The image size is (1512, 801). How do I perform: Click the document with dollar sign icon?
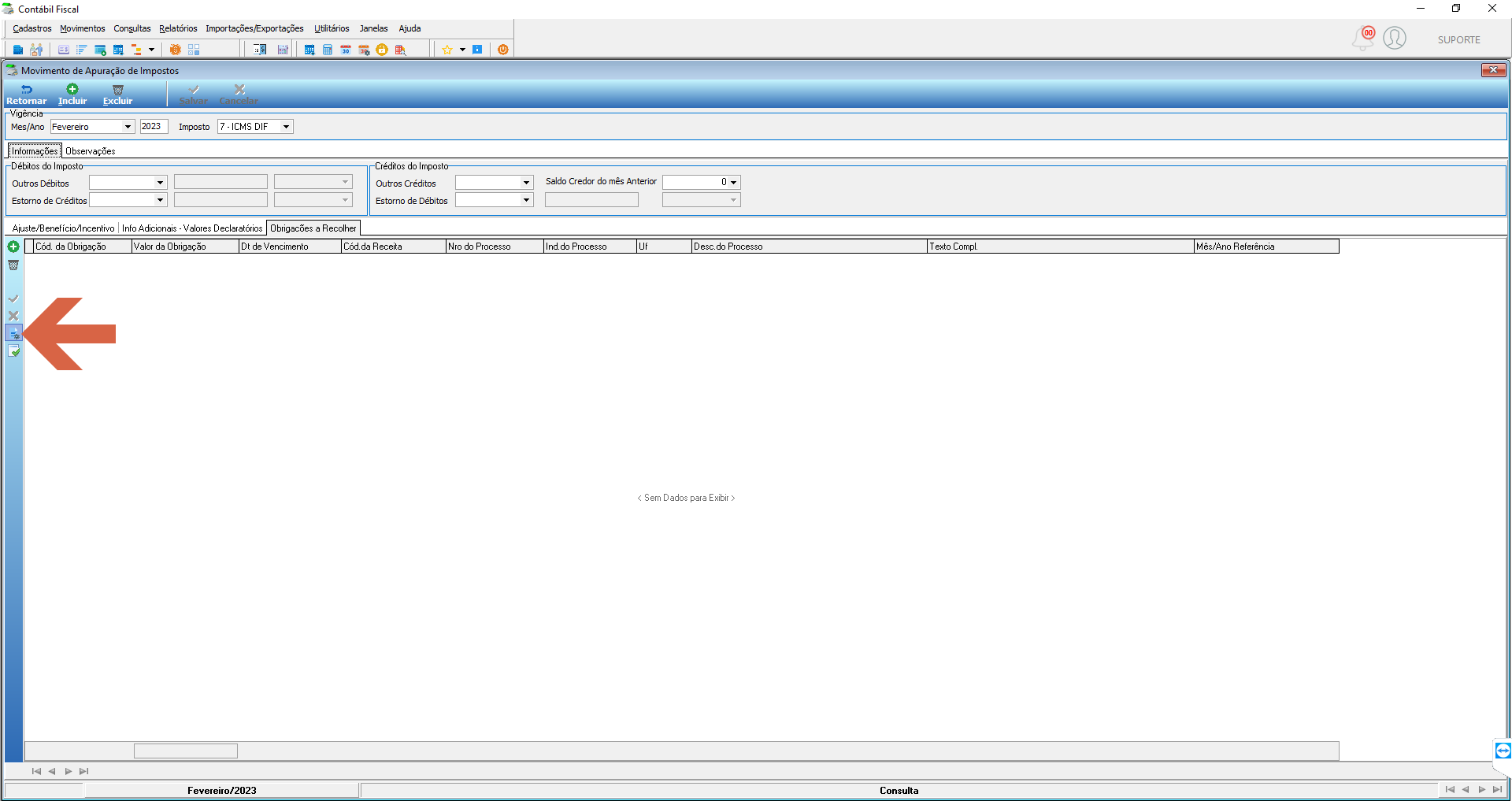[x=260, y=50]
